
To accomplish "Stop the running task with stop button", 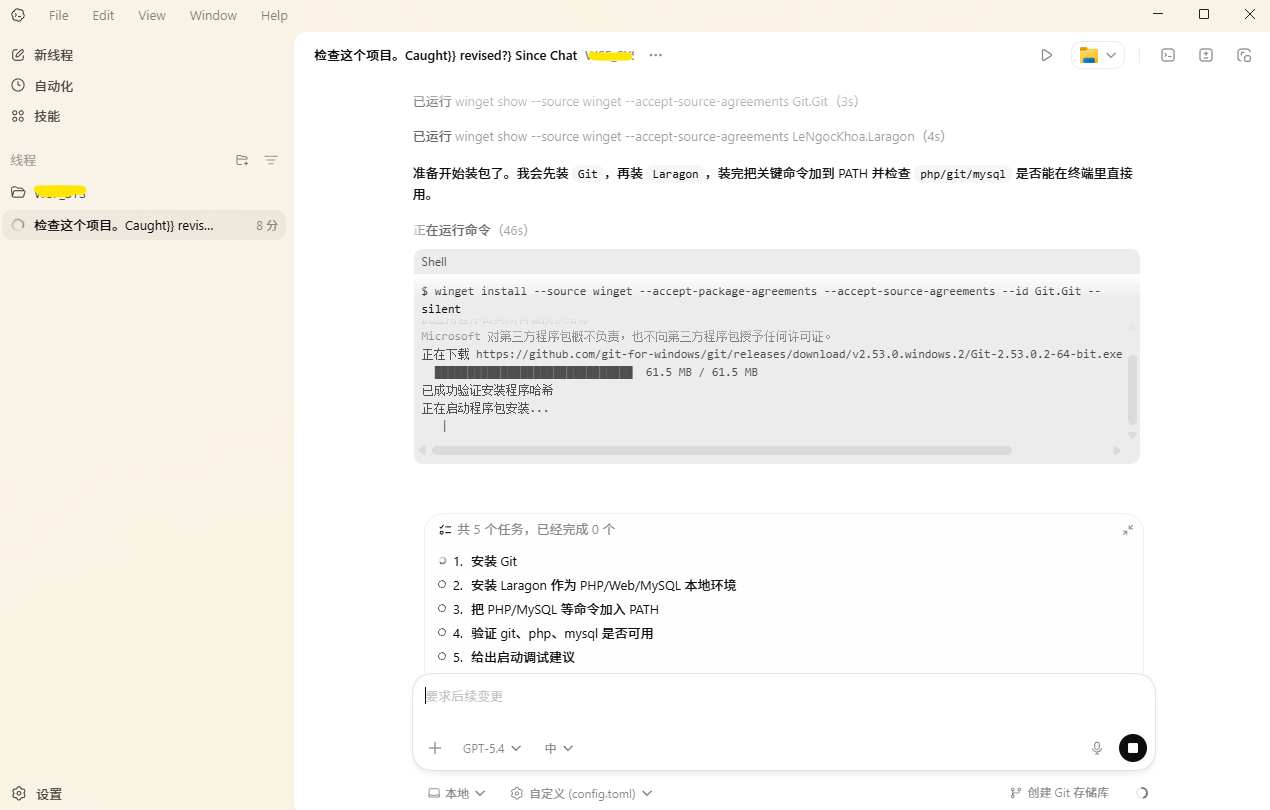I will [x=1132, y=748].
